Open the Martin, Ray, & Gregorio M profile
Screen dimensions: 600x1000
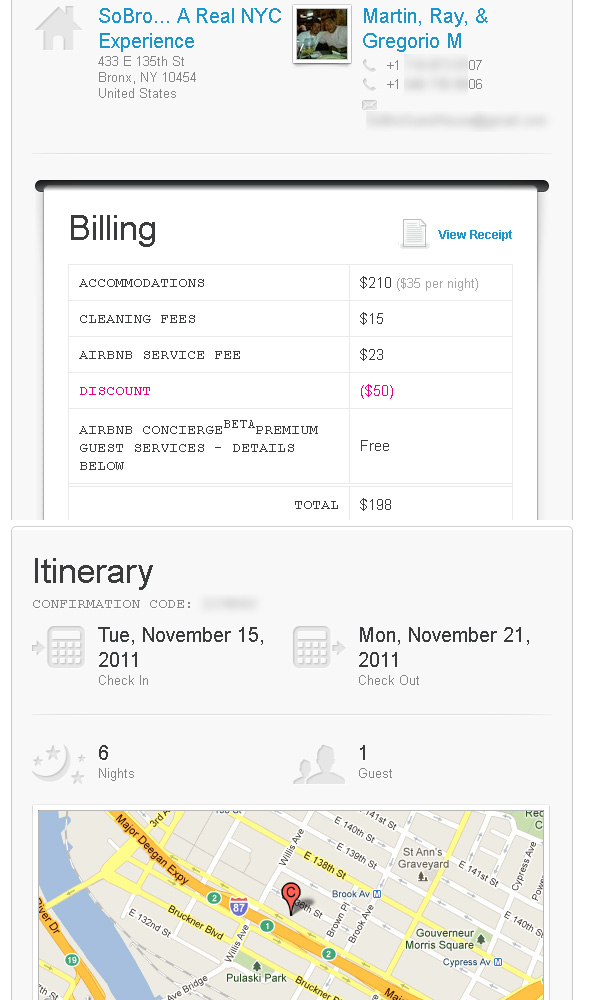click(x=425, y=28)
